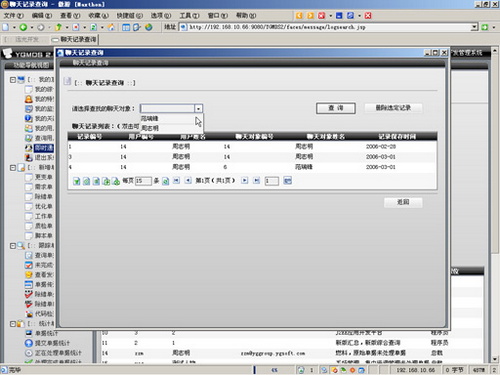This screenshot has height=375, width=500.
Task: Click the green browser Back arrow icon
Action: pyautogui.click(x=23, y=27)
